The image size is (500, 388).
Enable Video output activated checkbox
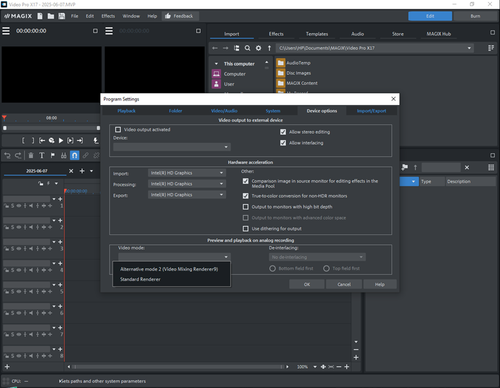pyautogui.click(x=118, y=129)
